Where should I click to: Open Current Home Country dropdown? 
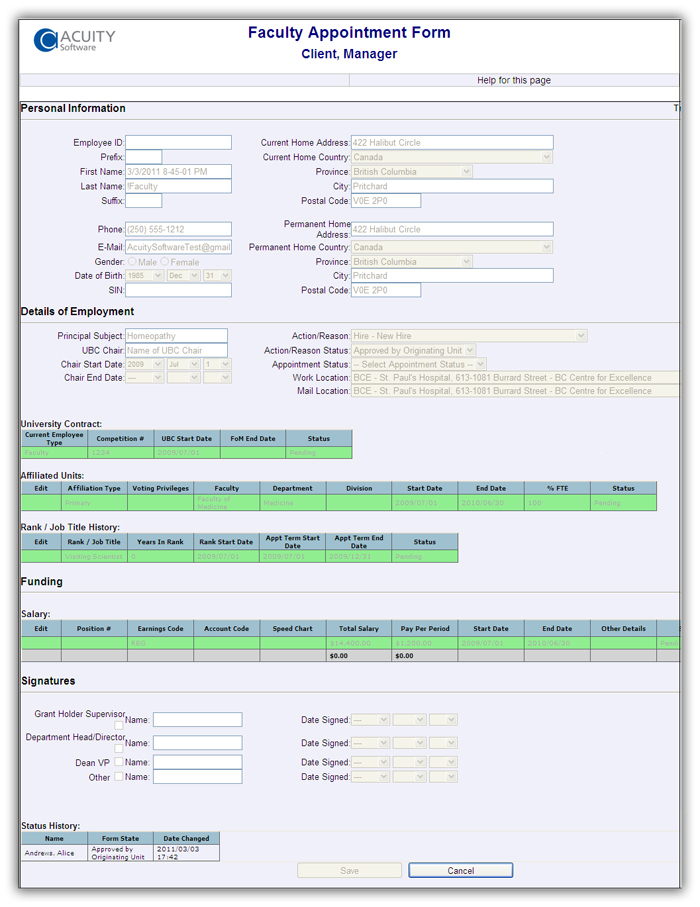pos(452,157)
